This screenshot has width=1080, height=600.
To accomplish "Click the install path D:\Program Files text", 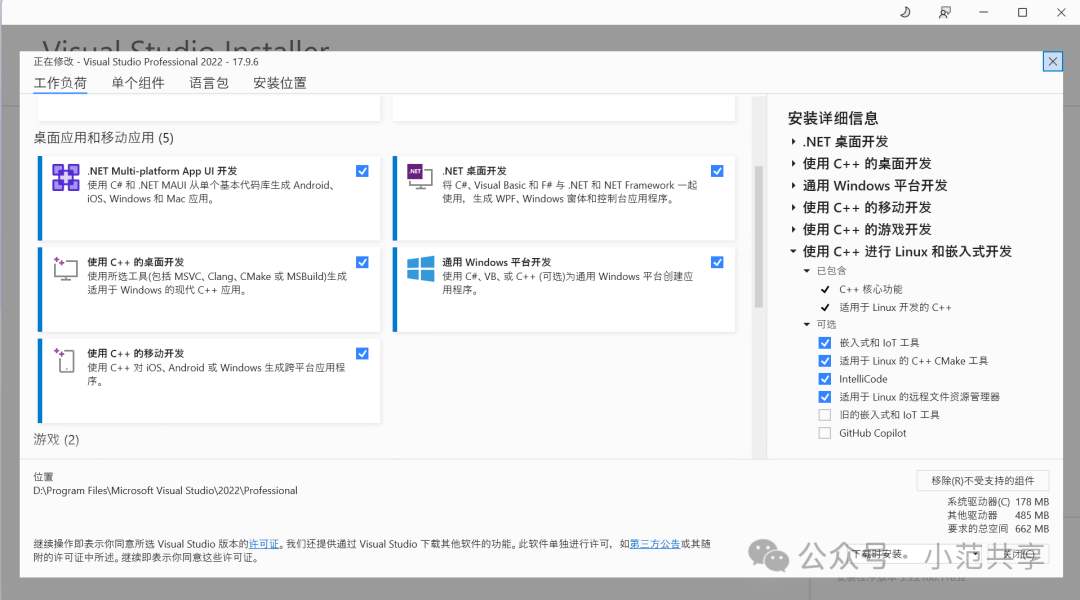I will 165,490.
